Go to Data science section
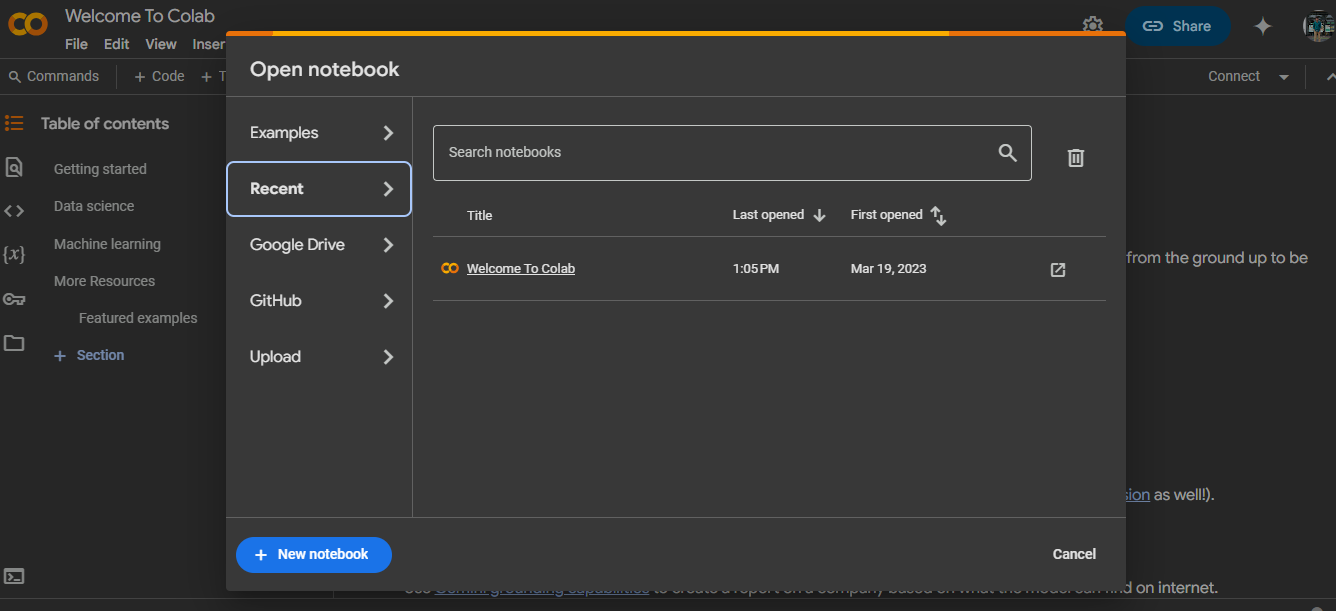This screenshot has width=1336, height=611. coord(94,206)
